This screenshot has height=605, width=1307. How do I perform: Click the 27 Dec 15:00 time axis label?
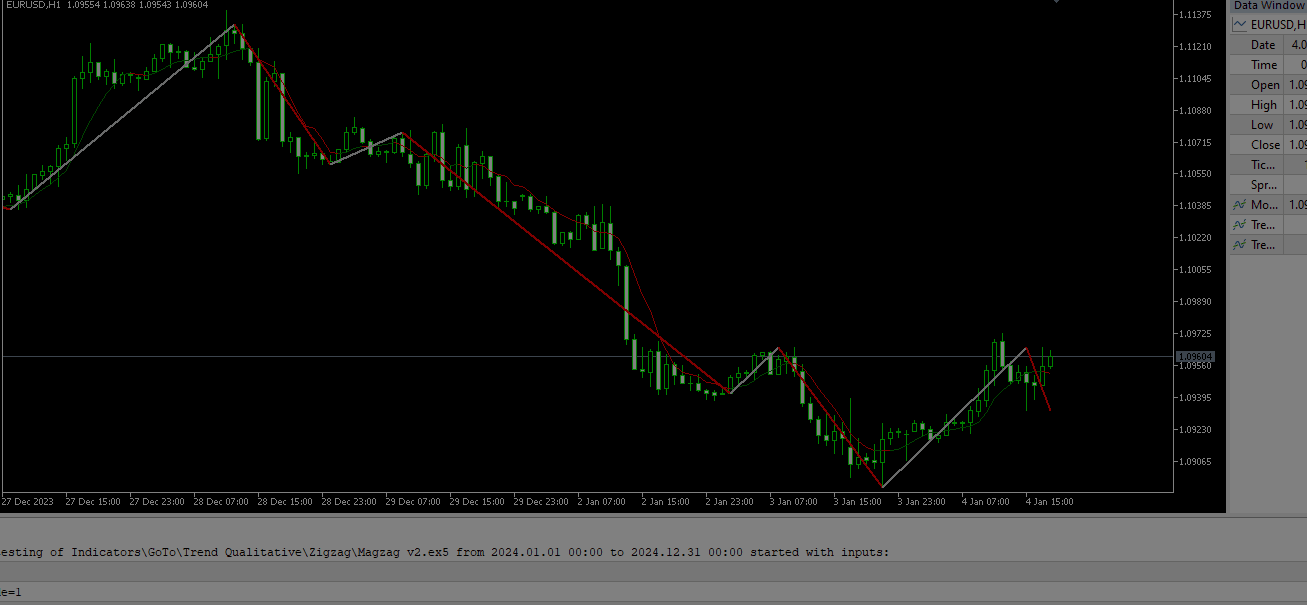93,502
